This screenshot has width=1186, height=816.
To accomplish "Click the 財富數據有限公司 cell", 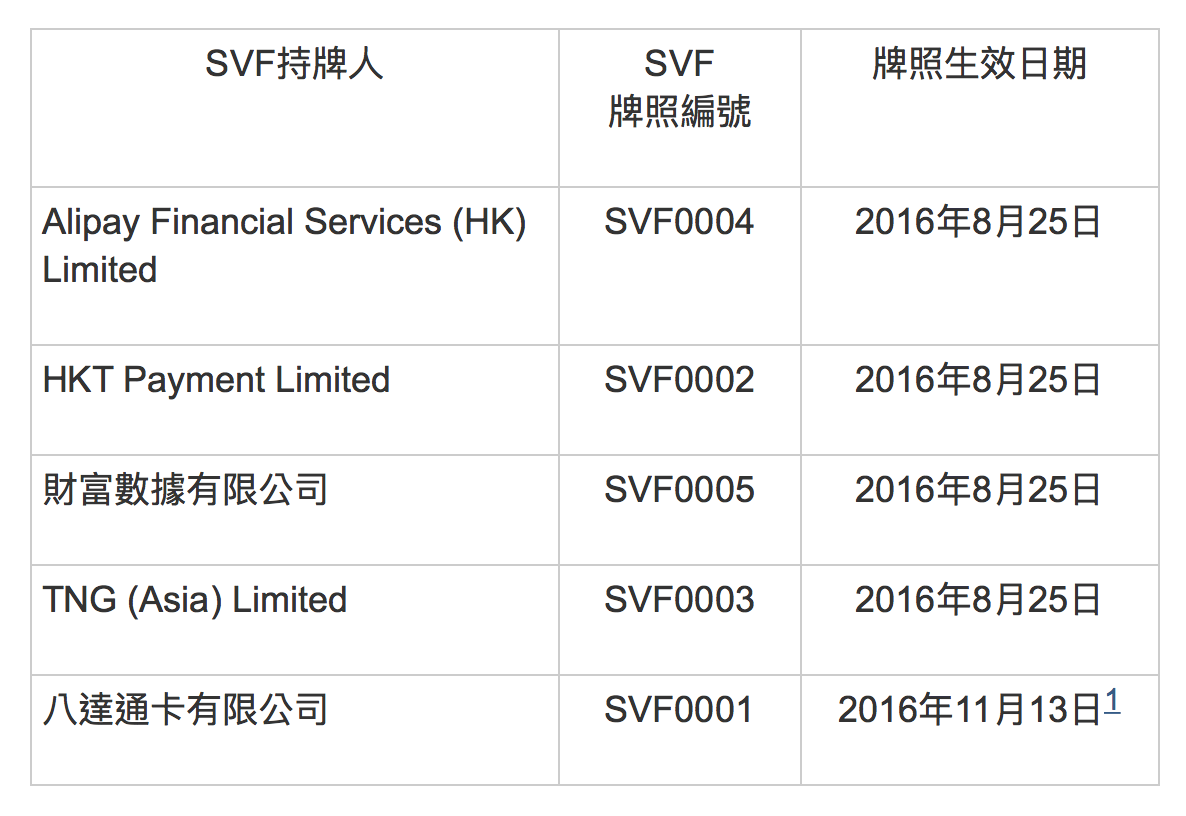I will click(x=186, y=490).
